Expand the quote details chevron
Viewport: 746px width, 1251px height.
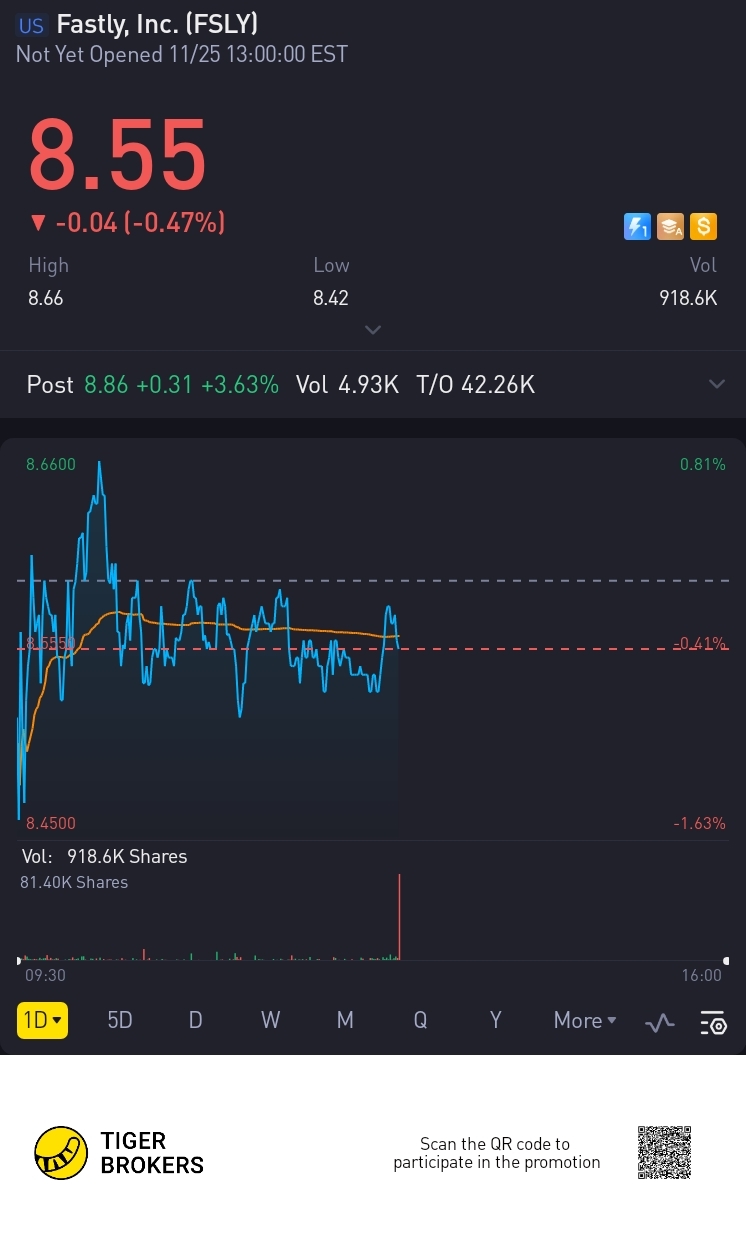tap(373, 330)
